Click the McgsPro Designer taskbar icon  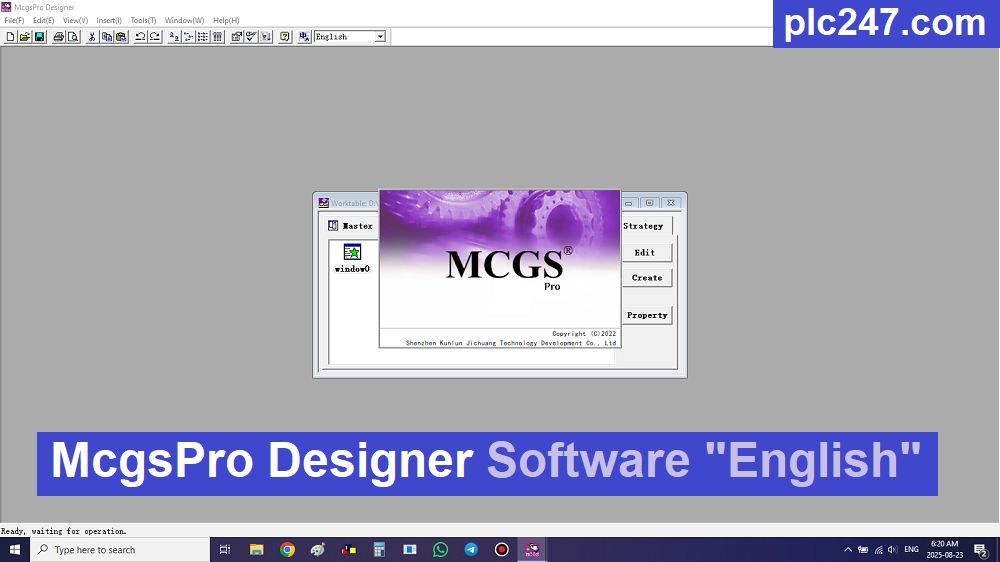[532, 549]
